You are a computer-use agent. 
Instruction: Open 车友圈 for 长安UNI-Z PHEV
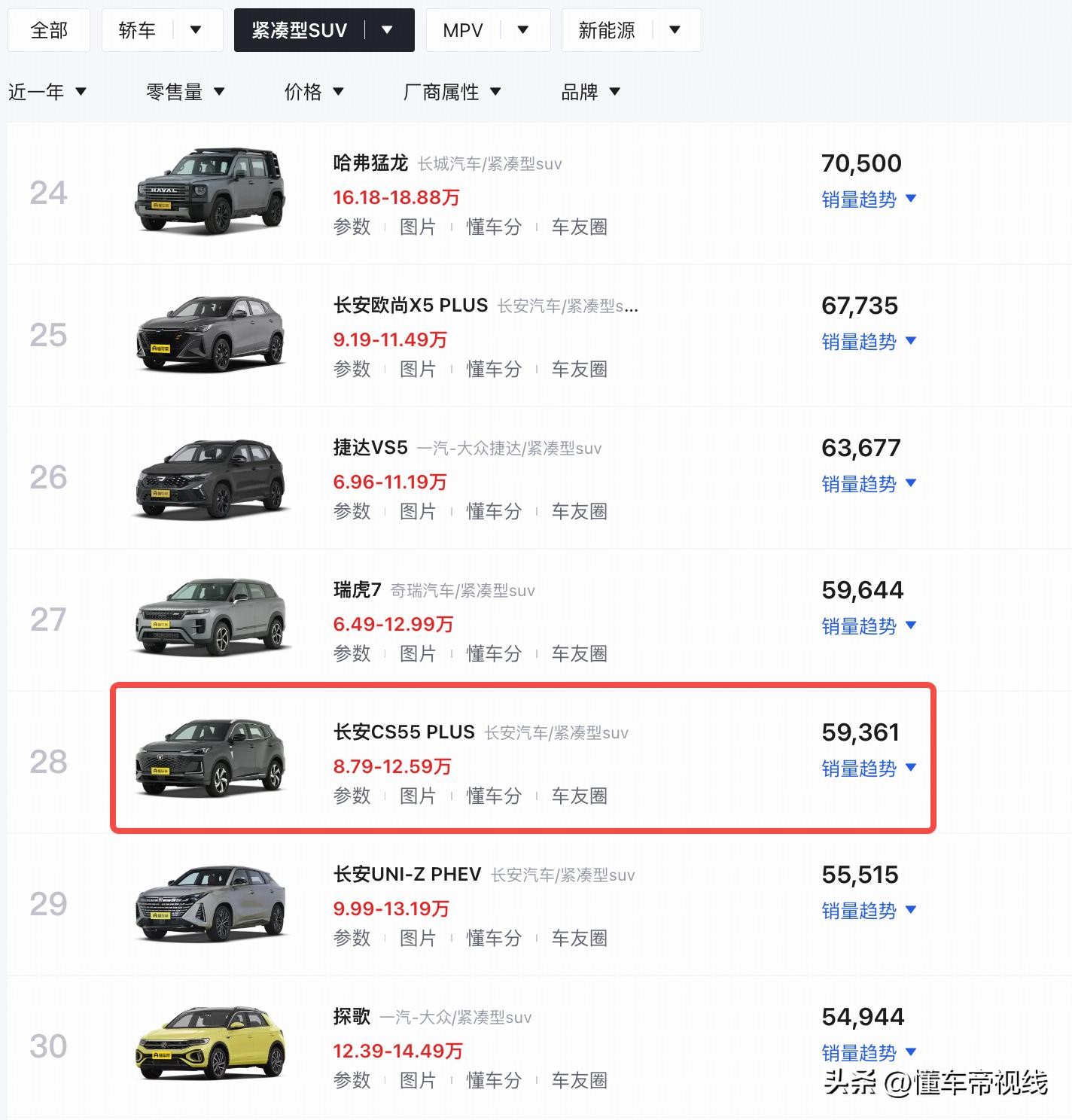[579, 938]
